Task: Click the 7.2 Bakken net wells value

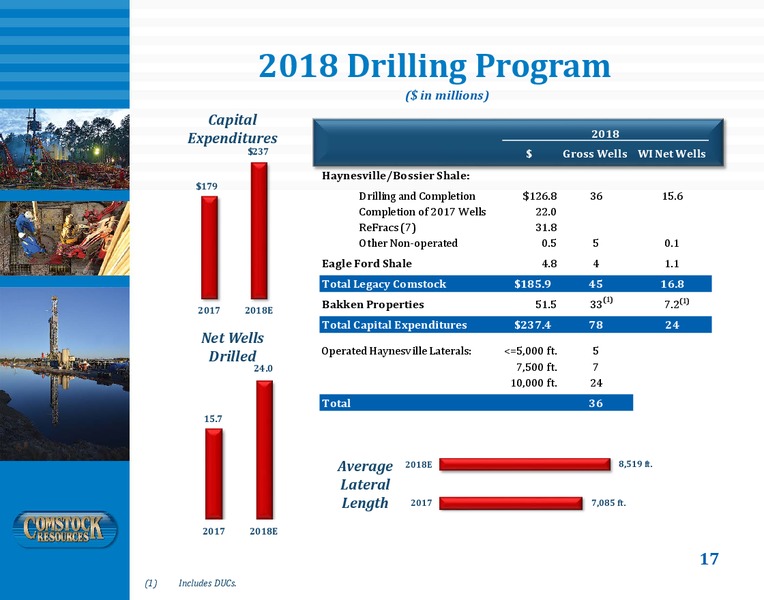Action: [677, 303]
